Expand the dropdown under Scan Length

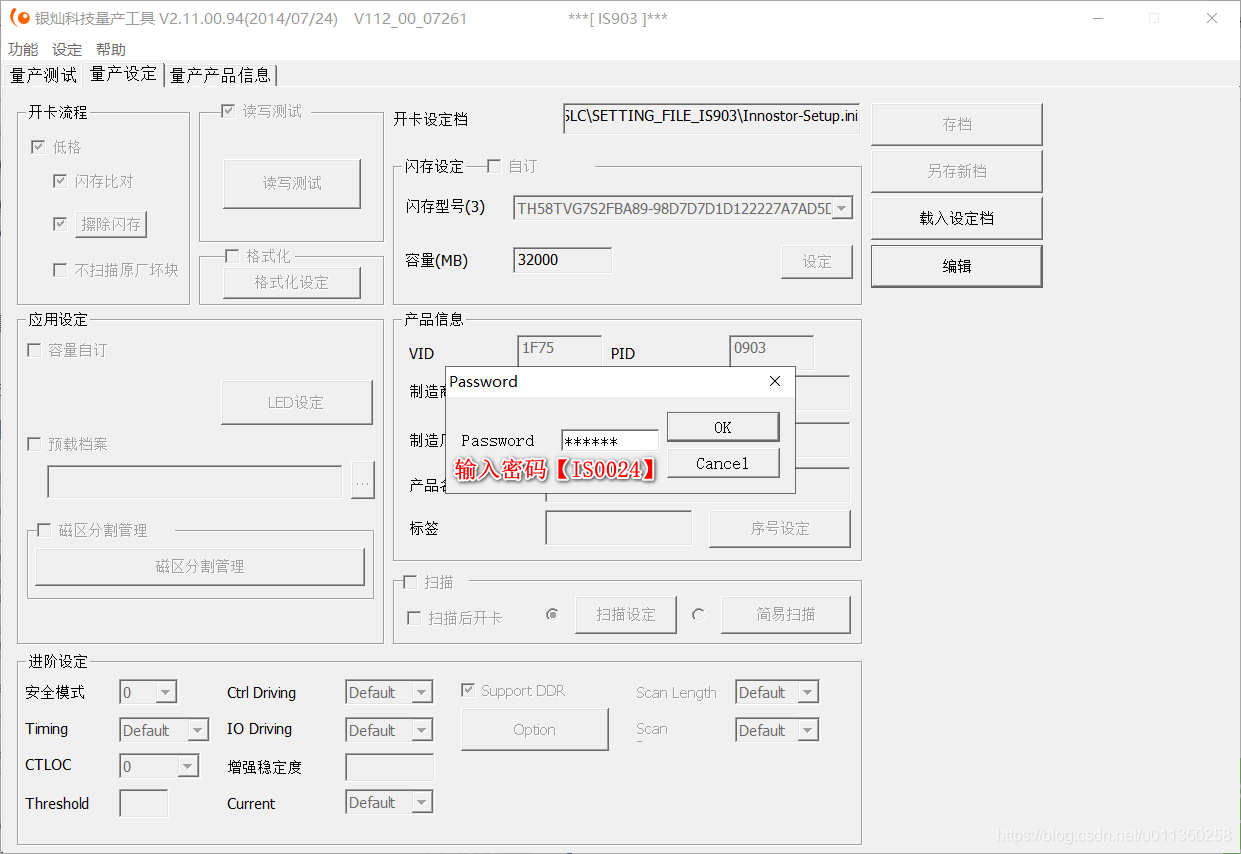[x=808, y=730]
